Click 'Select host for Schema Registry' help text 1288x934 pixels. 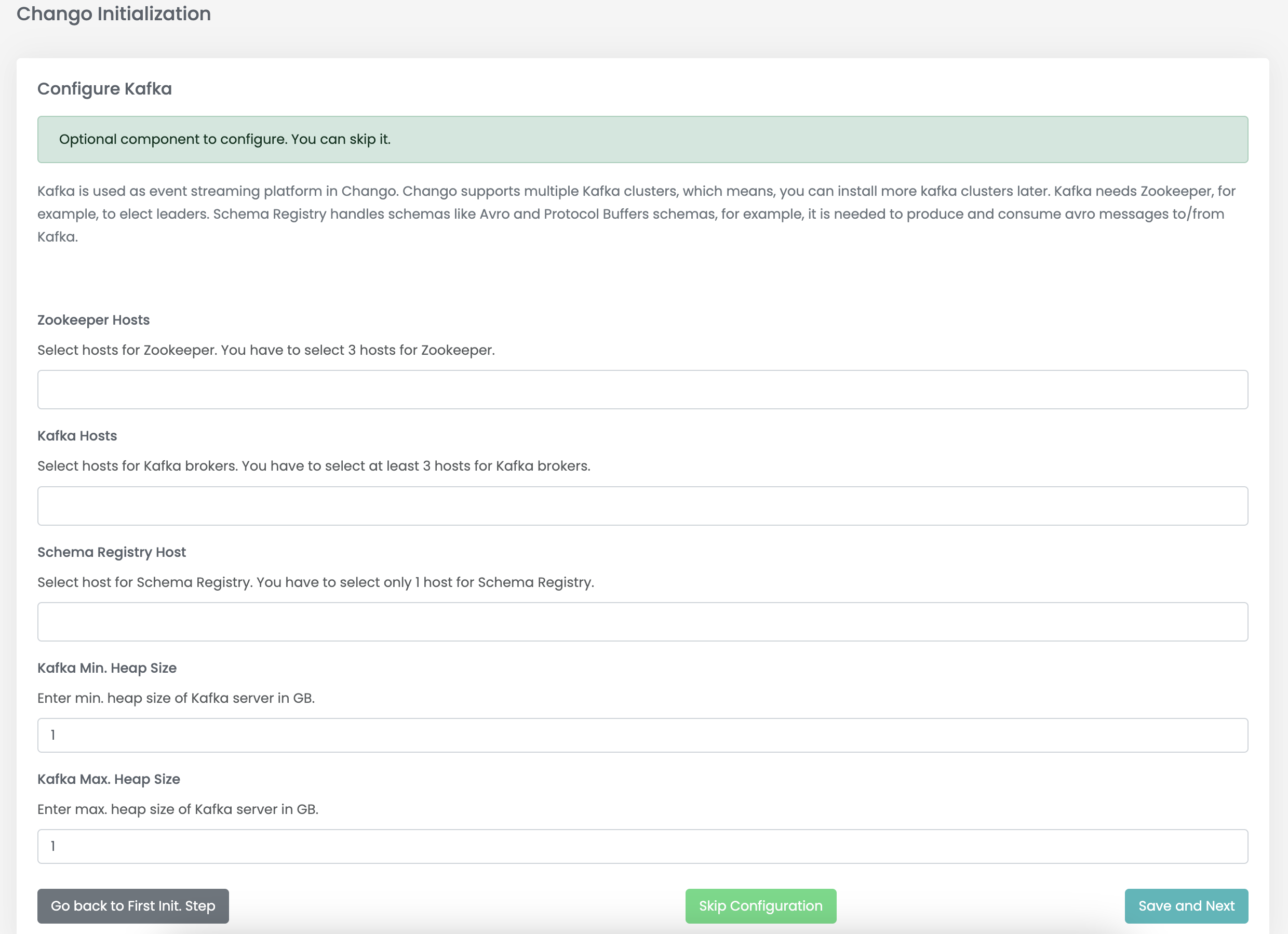pyautogui.click(x=316, y=582)
